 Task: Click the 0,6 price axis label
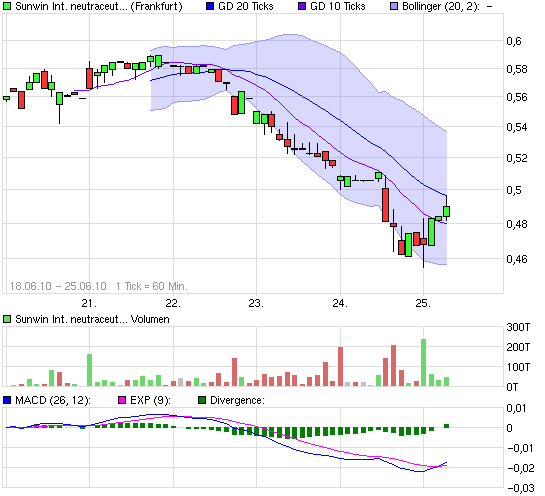tap(514, 41)
